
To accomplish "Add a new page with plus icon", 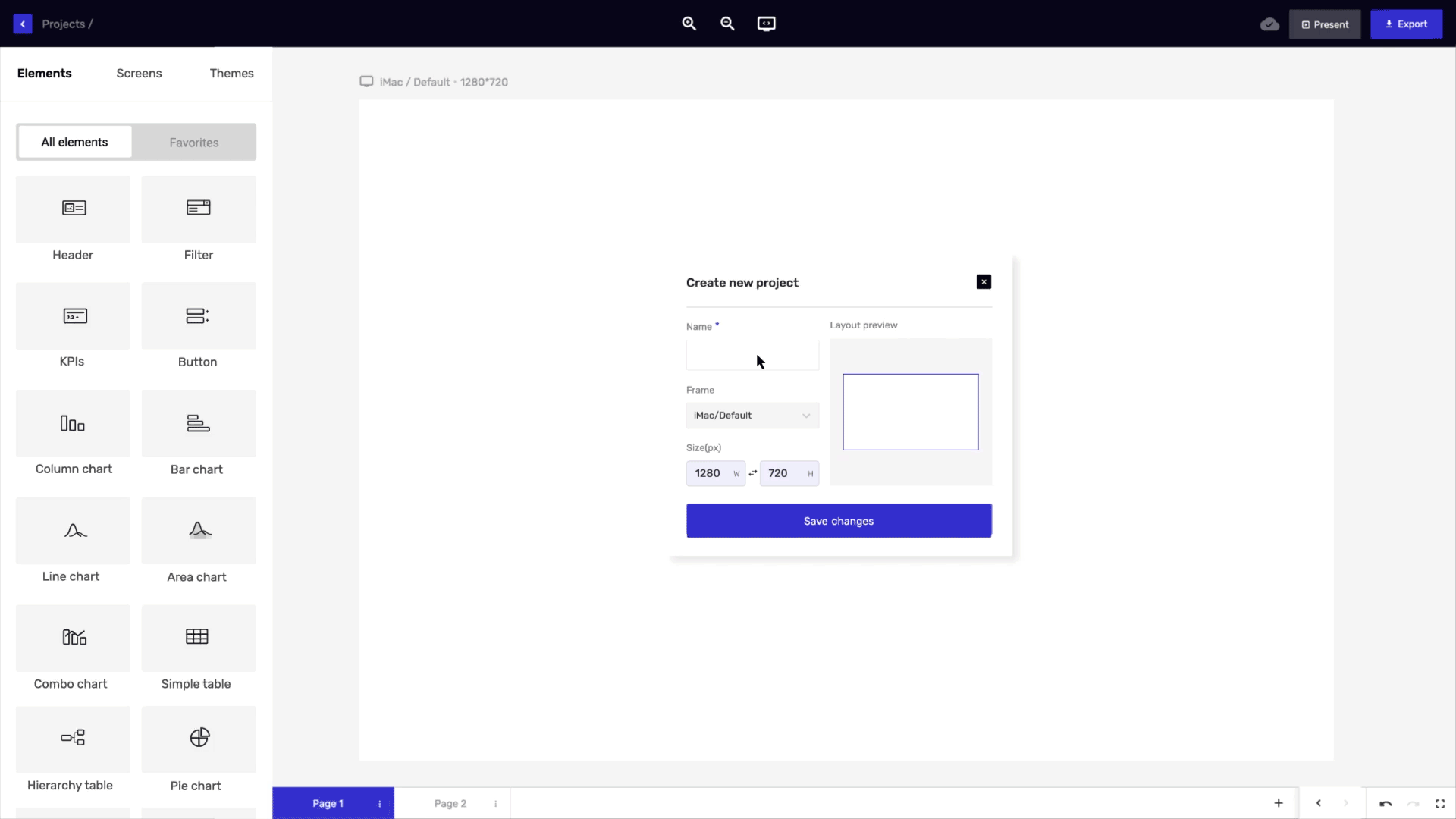I will tap(1279, 803).
